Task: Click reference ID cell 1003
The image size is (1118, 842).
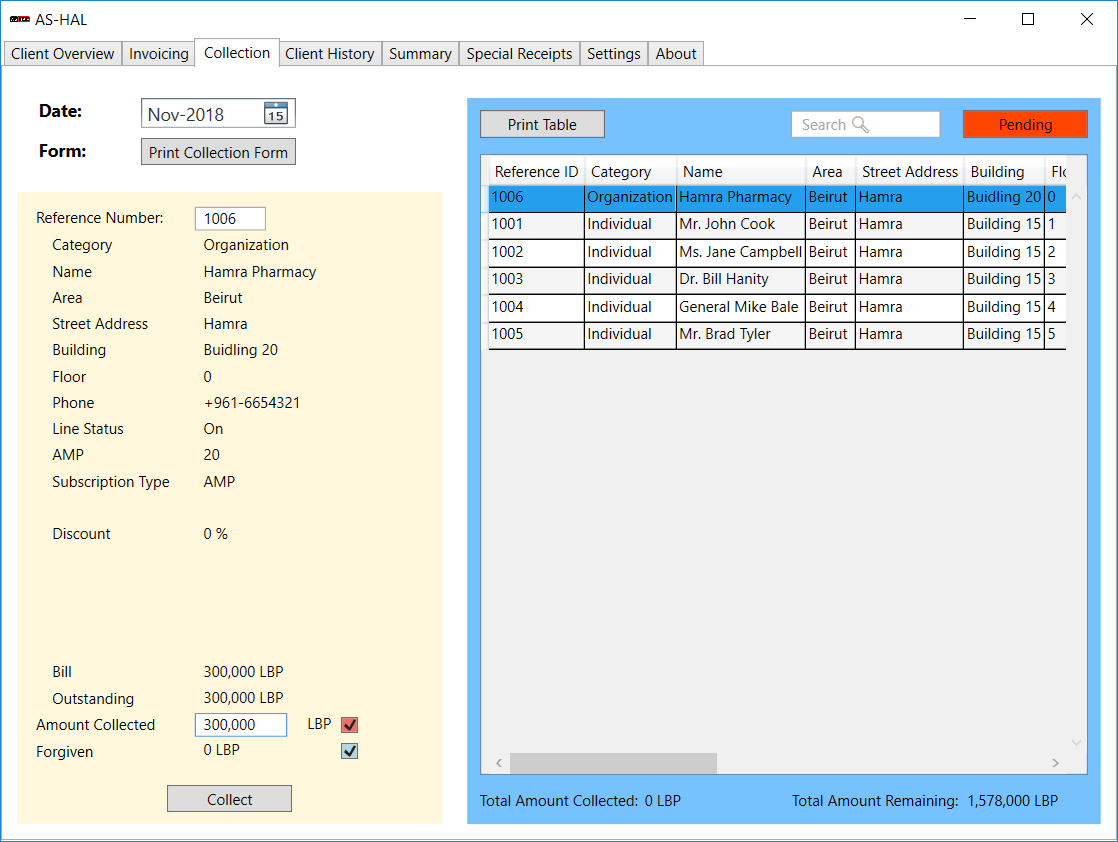Action: point(536,279)
